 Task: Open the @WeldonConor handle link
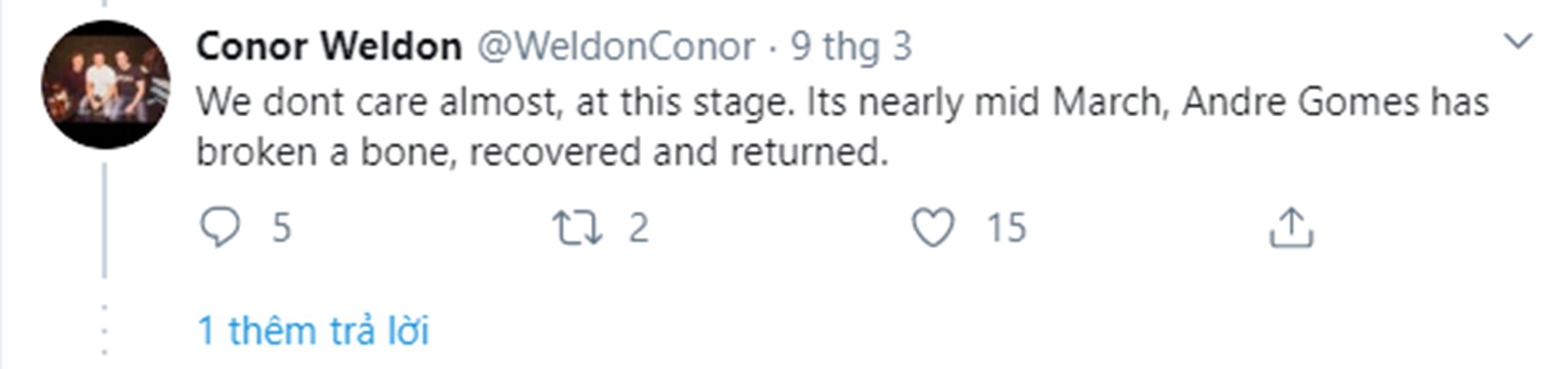616,47
